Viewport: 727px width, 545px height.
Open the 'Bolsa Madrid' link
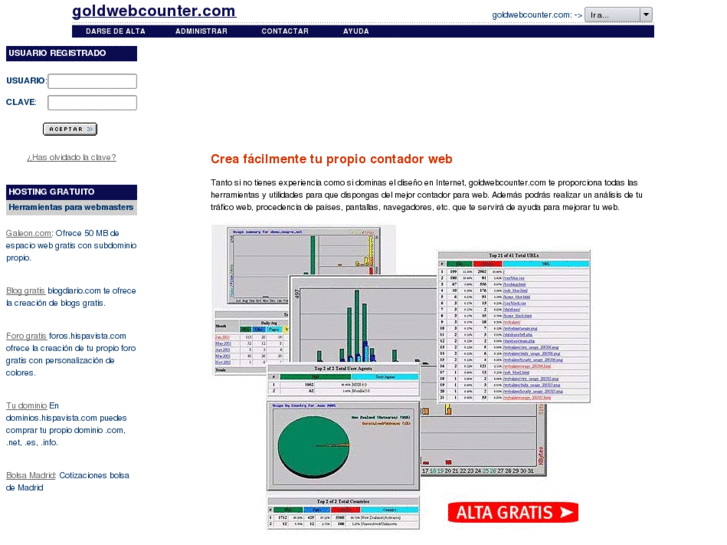click(x=31, y=475)
